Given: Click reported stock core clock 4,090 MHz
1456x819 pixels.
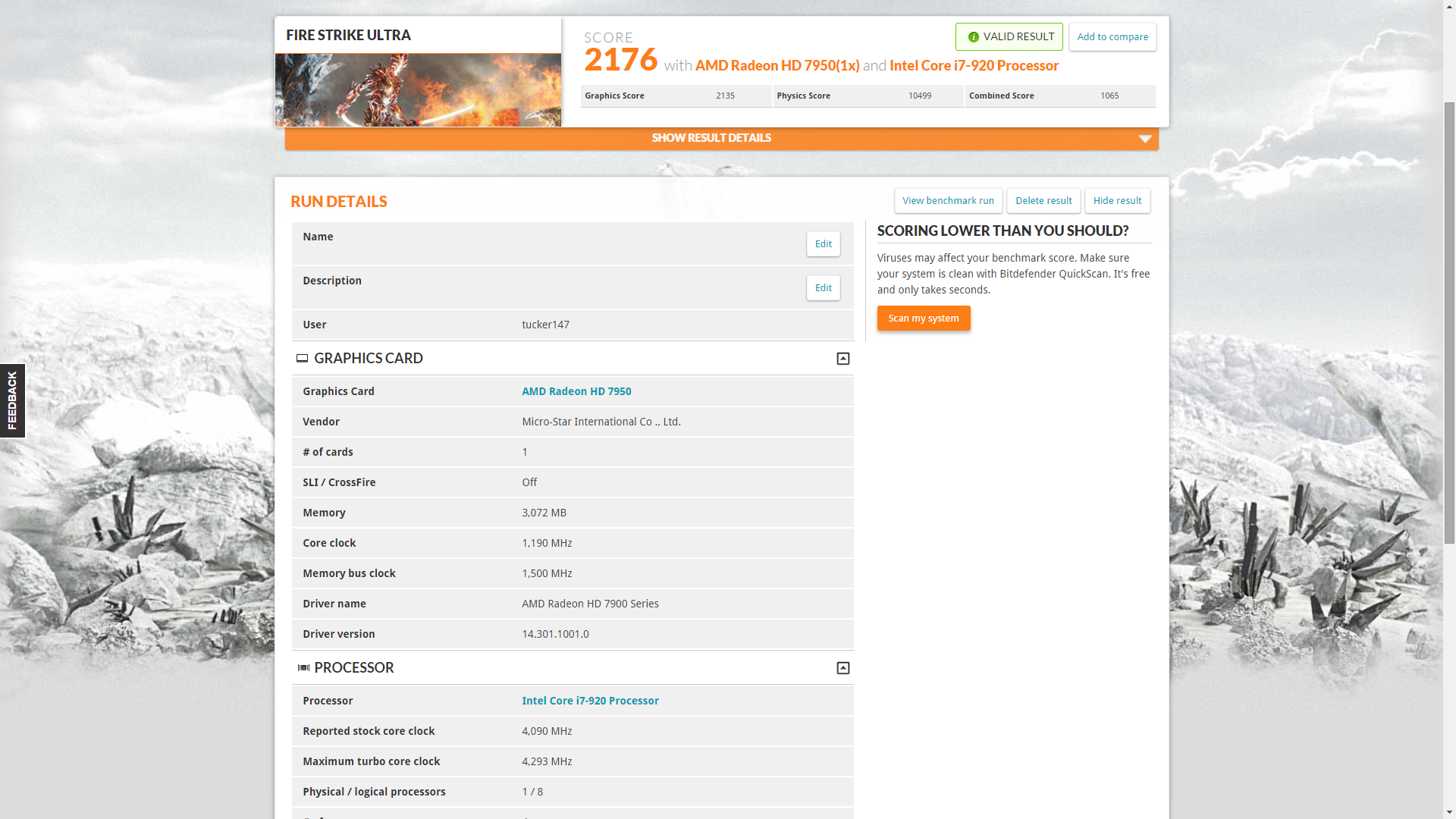Looking at the screenshot, I should [547, 731].
